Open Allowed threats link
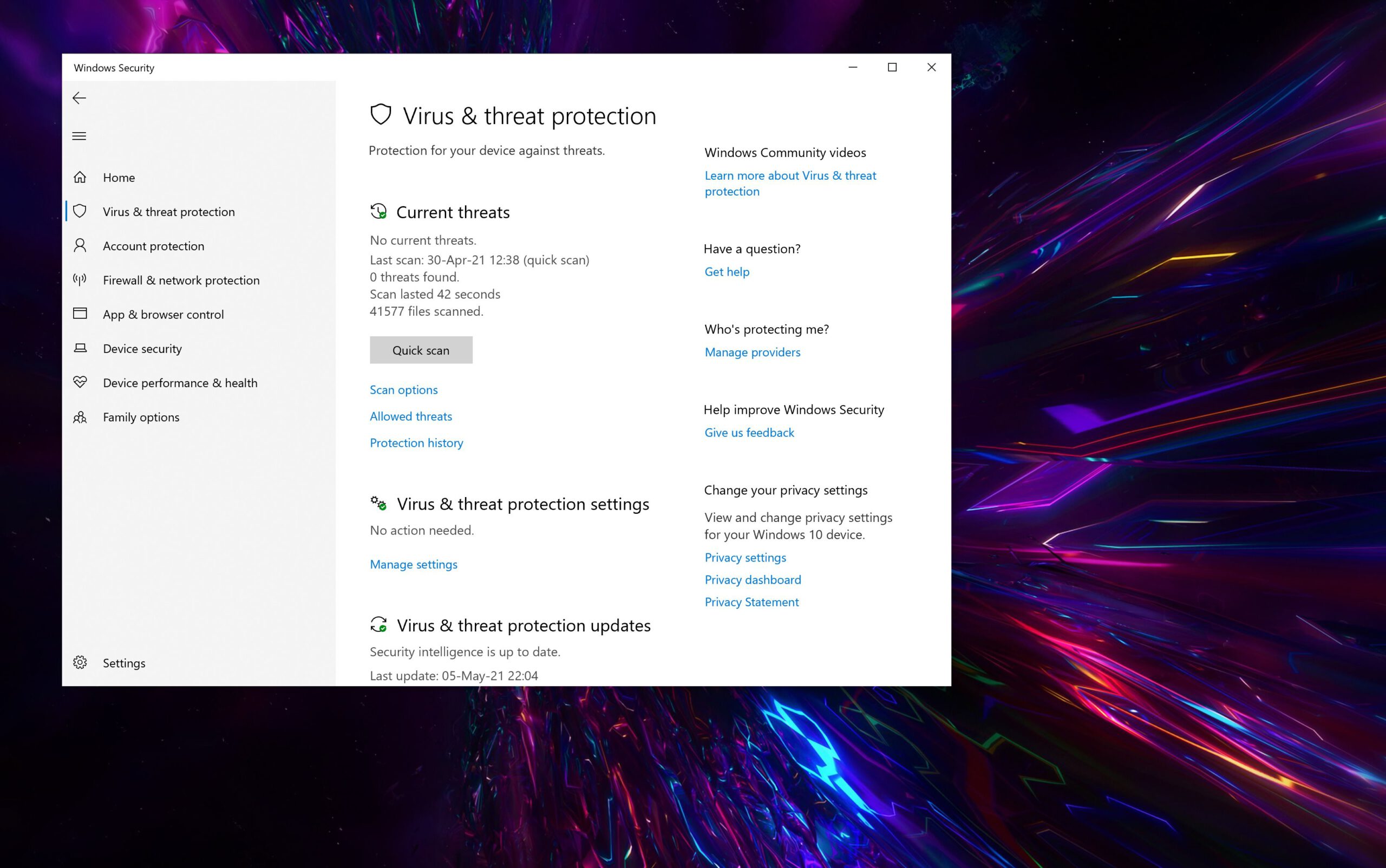The width and height of the screenshot is (1386, 868). tap(411, 416)
